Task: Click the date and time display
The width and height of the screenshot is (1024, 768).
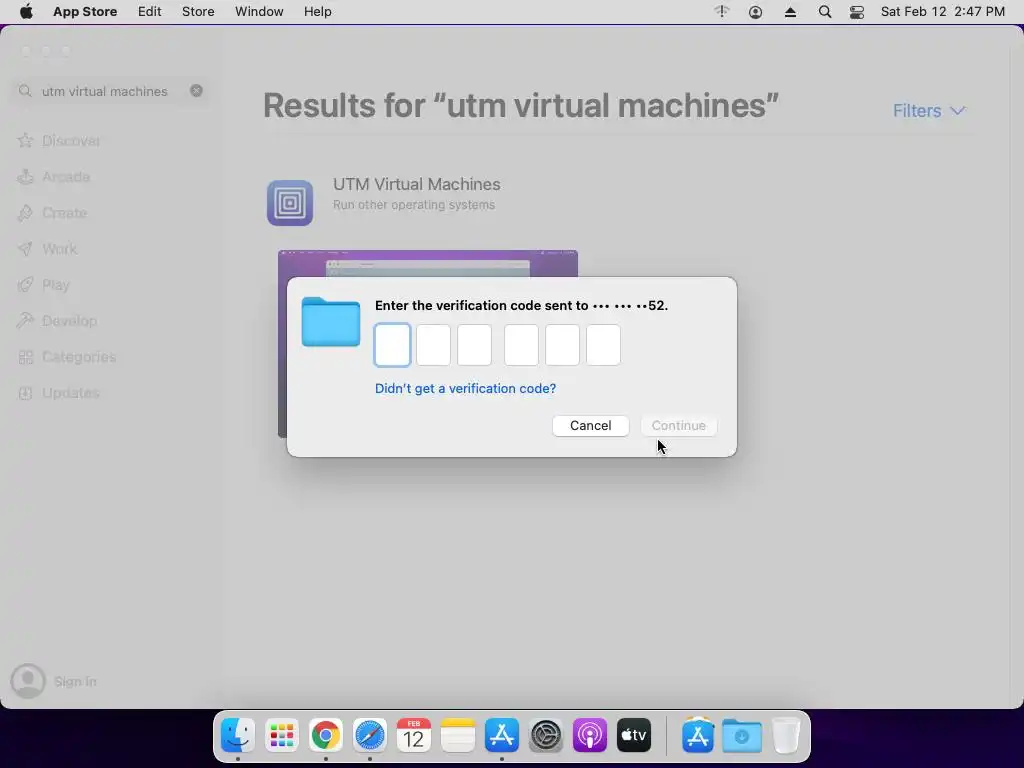Action: pyautogui.click(x=942, y=12)
